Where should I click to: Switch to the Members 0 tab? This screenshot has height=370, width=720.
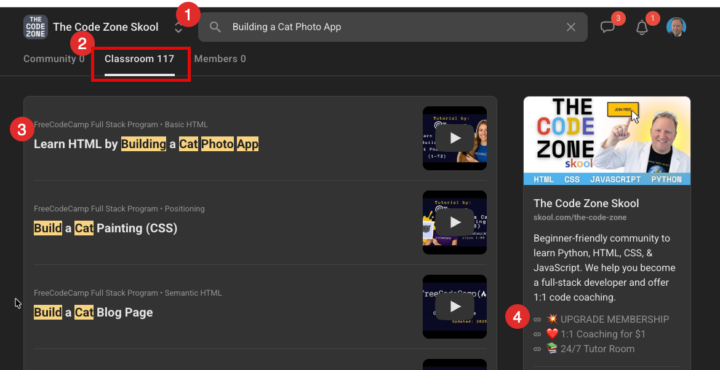pyautogui.click(x=220, y=59)
